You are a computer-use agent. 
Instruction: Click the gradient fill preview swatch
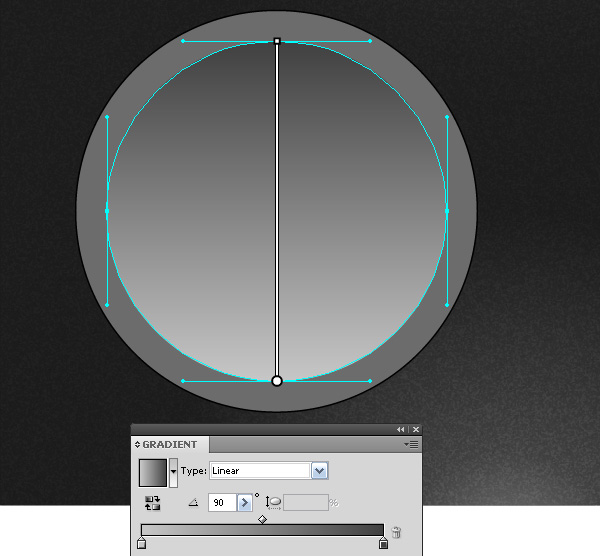point(153,473)
